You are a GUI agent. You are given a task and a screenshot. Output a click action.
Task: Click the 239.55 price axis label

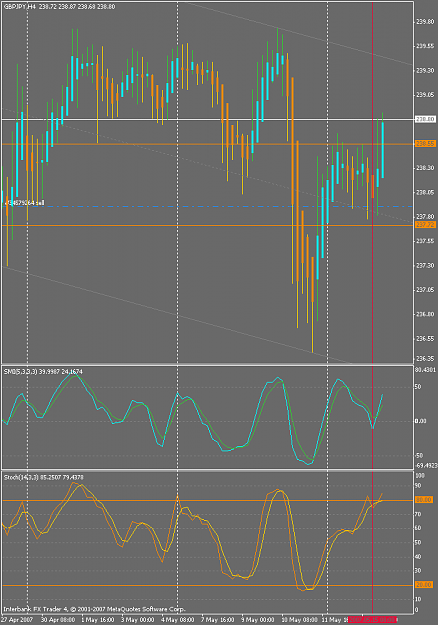click(425, 46)
